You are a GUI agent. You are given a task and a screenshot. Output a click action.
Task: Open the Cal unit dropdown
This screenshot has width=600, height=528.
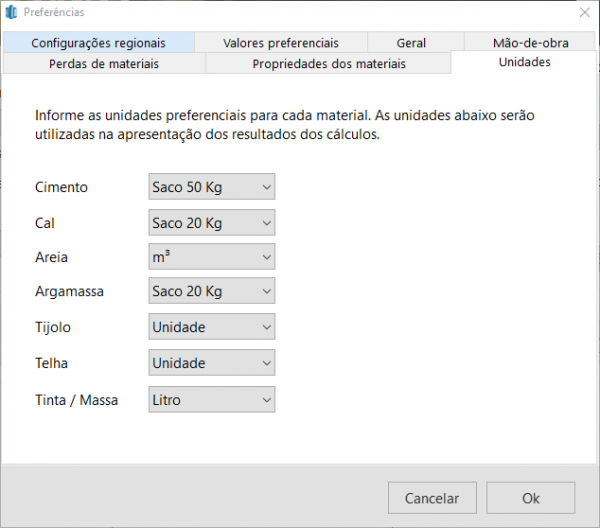click(x=211, y=222)
